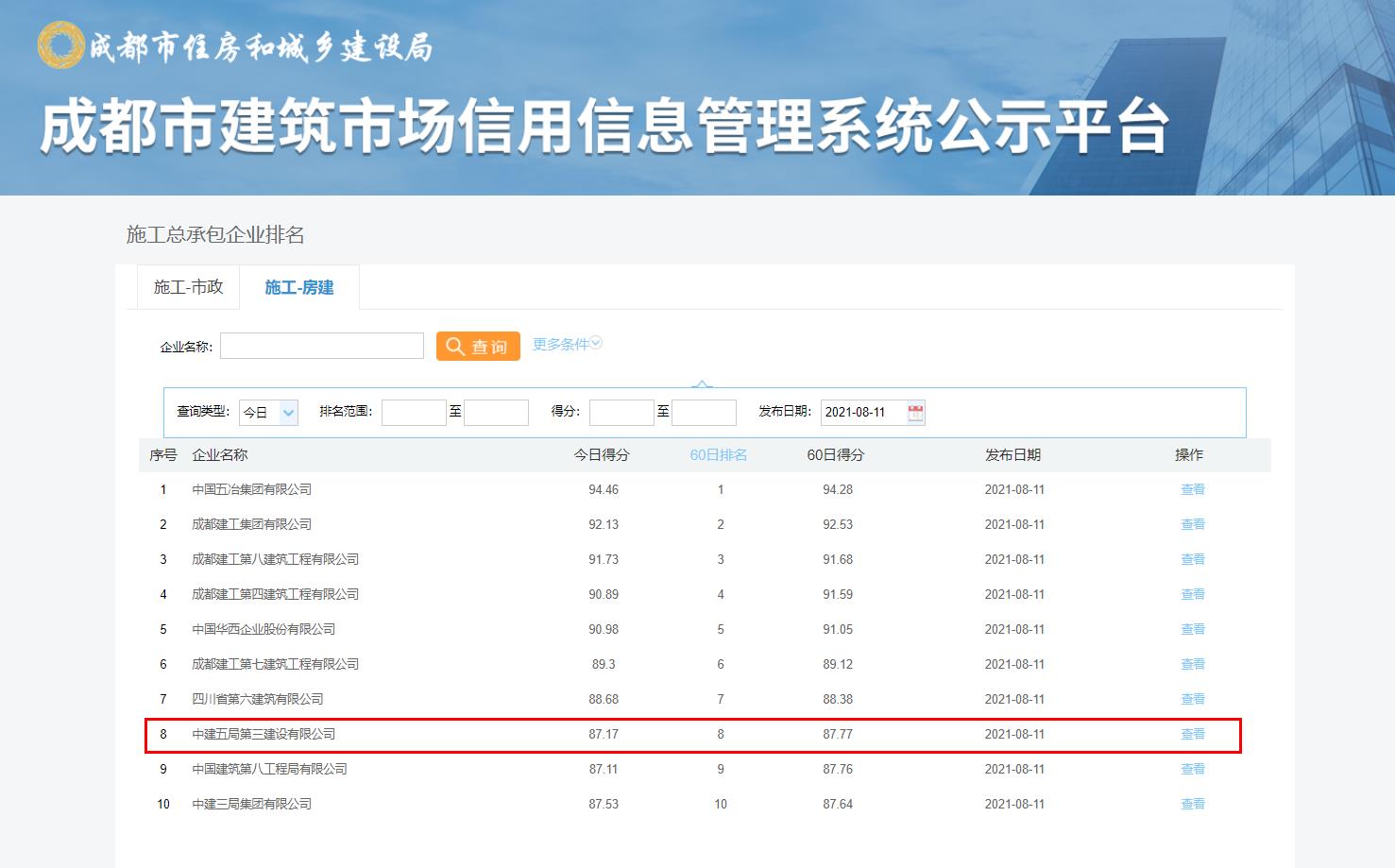Click company name 中建五局第三建设有限公司
Image resolution: width=1395 pixels, height=868 pixels.
(x=264, y=734)
